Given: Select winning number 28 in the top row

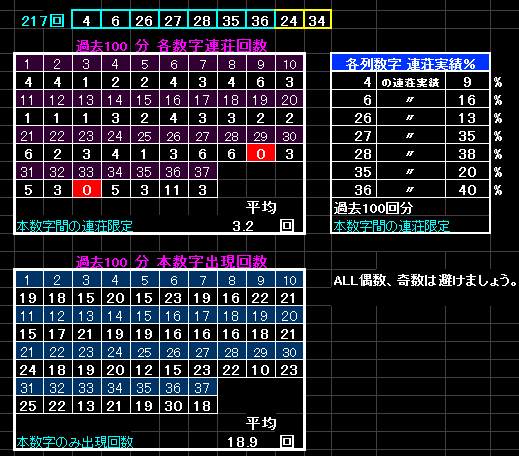Looking at the screenshot, I should (x=202, y=21).
